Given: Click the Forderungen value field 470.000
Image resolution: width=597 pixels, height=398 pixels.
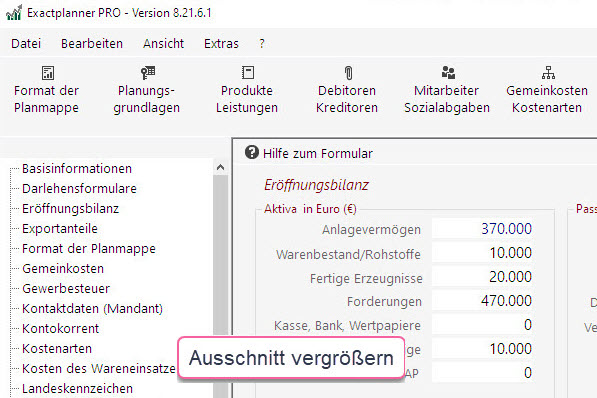Looking at the screenshot, I should pyautogui.click(x=482, y=301).
